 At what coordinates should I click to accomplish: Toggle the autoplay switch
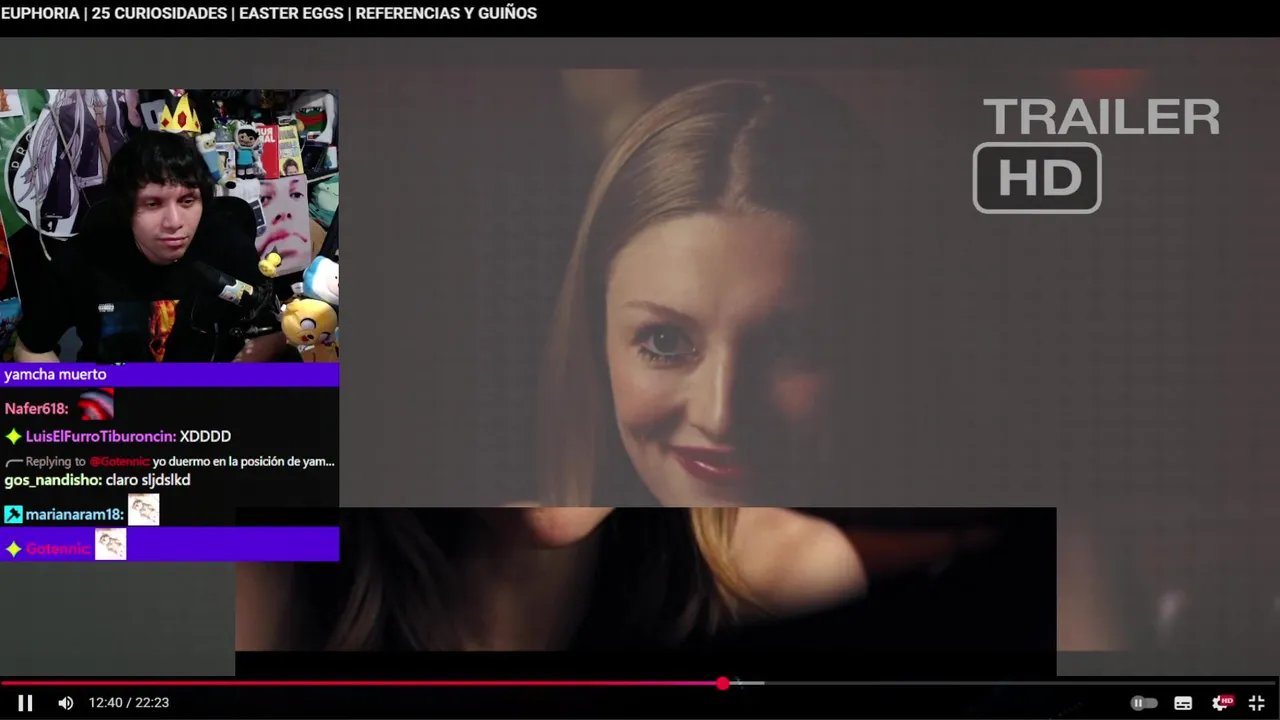tap(1143, 703)
